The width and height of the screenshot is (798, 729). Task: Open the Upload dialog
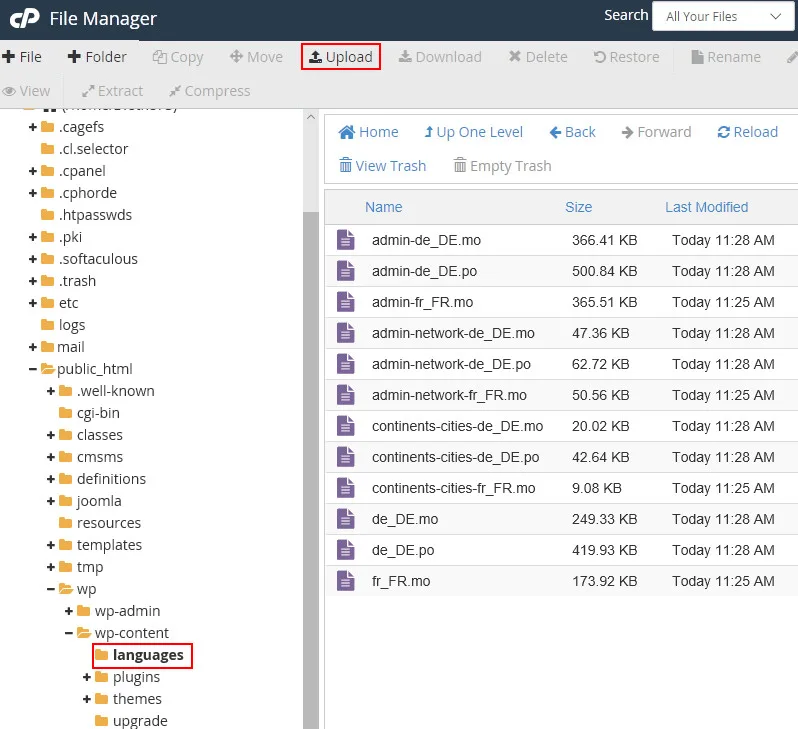[341, 57]
